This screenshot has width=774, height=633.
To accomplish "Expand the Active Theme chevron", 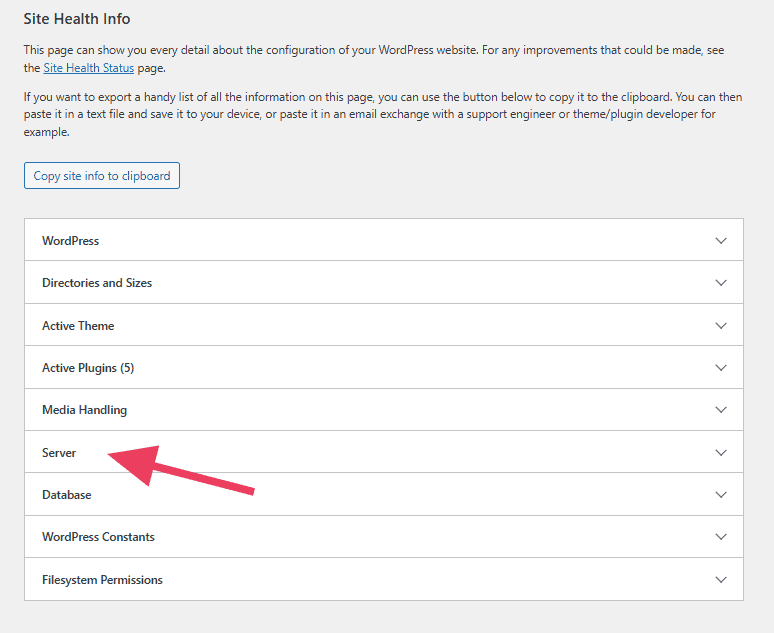I will 721,325.
